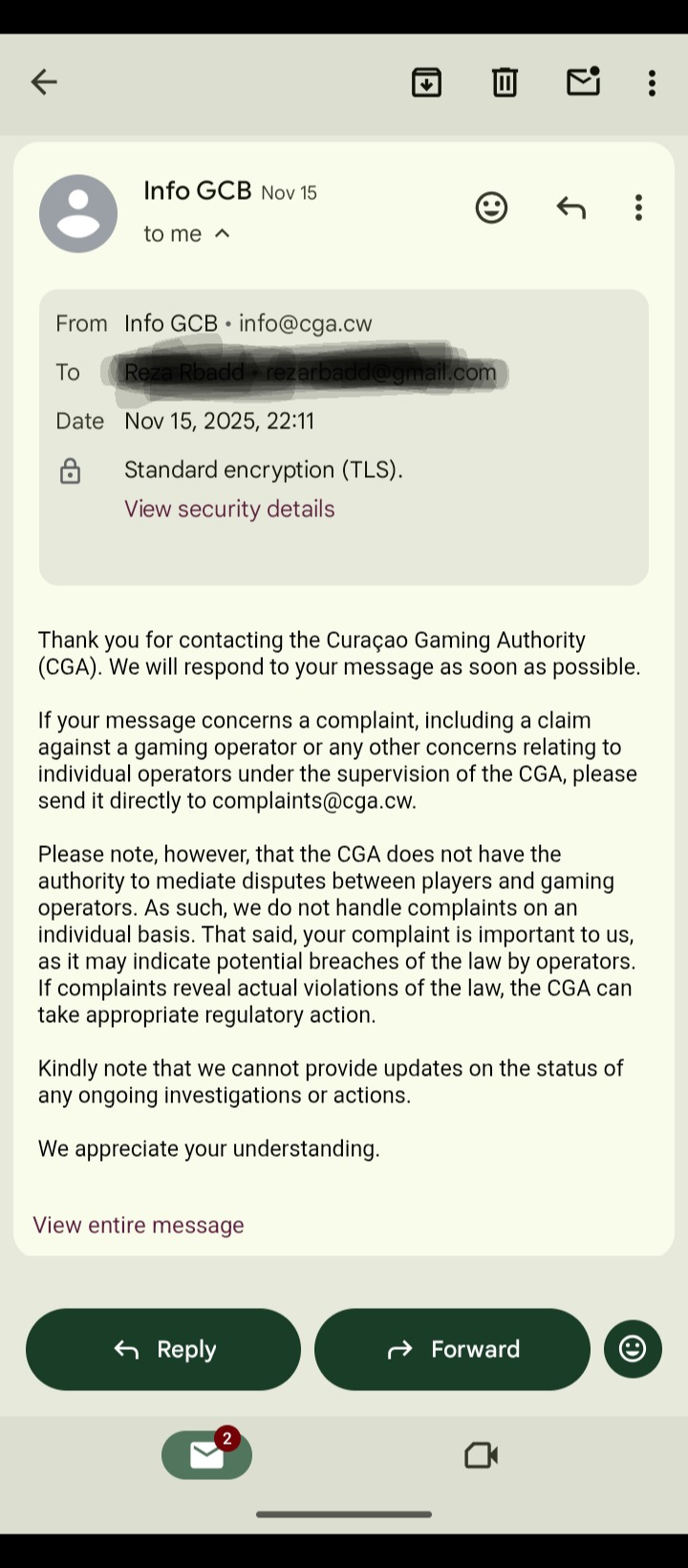Tap the sender avatar picture
Screen dimensions: 688x1568
pyautogui.click(x=78, y=213)
